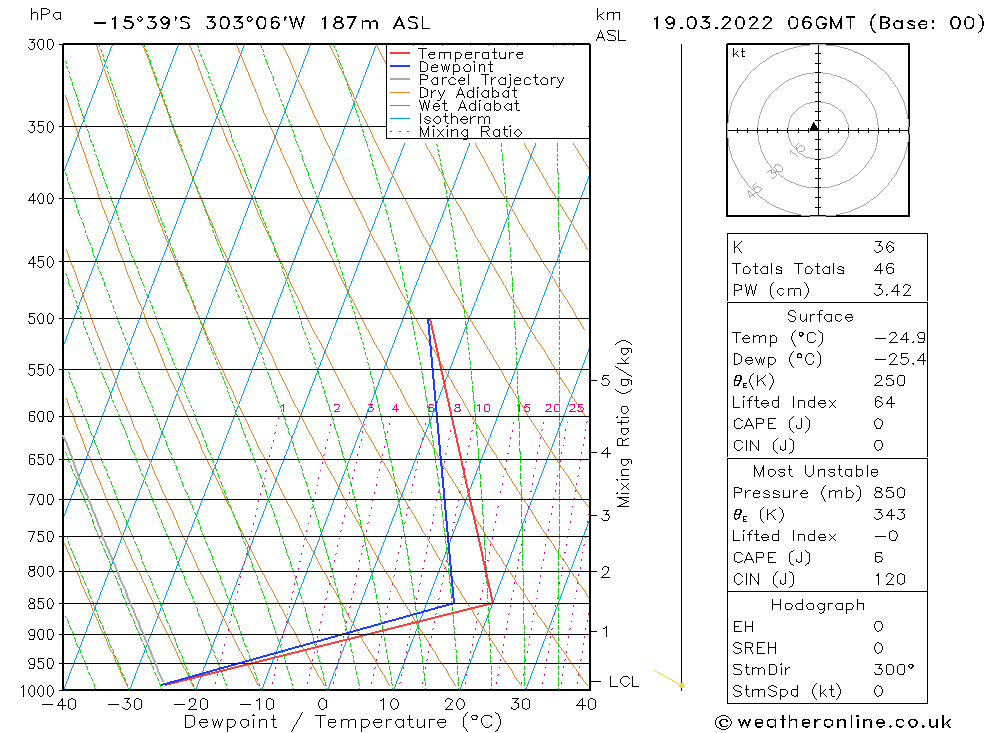Click the hodograph 'kt' unit label

[739, 53]
